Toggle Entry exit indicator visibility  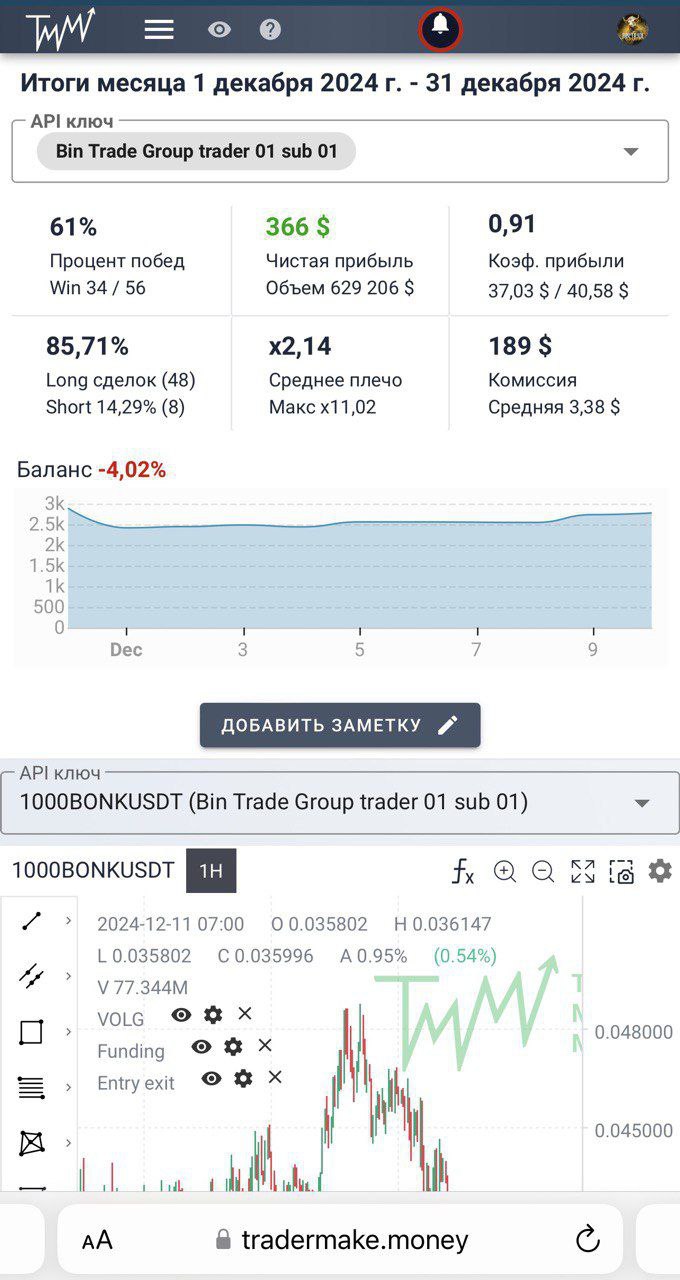[211, 1079]
